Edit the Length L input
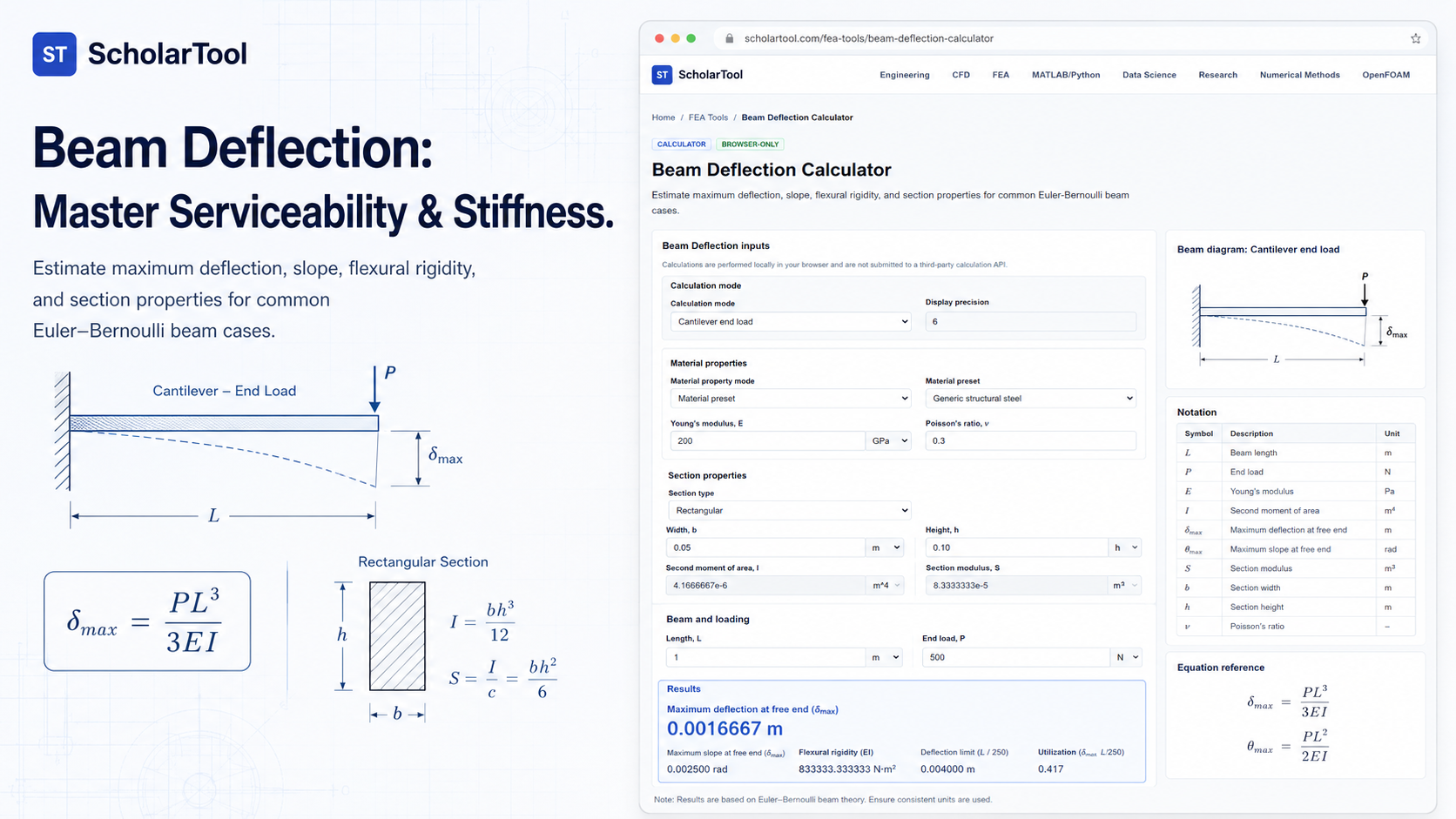 pos(765,657)
